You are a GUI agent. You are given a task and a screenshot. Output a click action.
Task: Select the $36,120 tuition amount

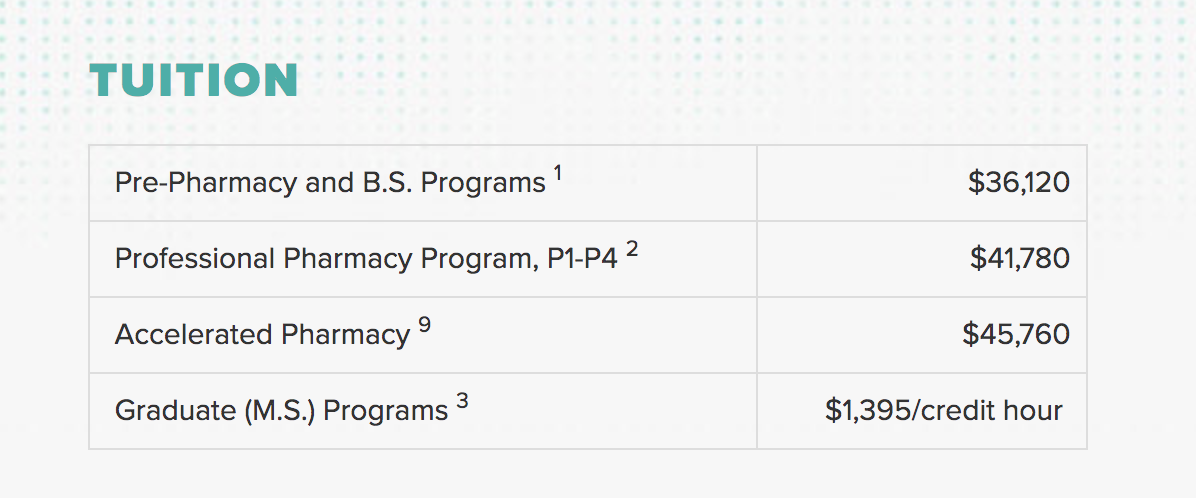coord(1018,183)
